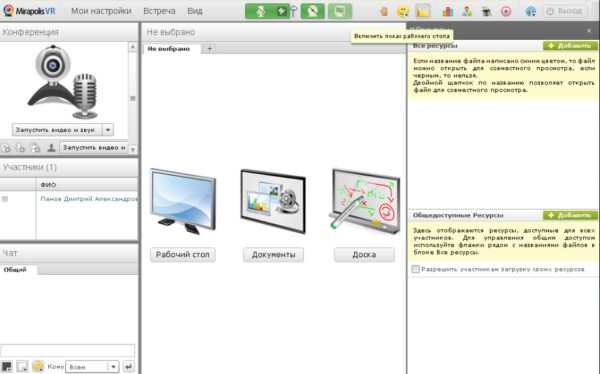Open the Вид menu

tap(195, 11)
